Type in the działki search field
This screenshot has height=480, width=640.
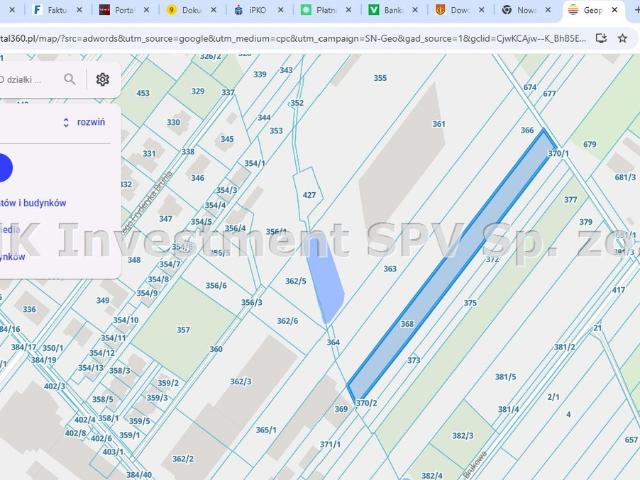point(25,79)
